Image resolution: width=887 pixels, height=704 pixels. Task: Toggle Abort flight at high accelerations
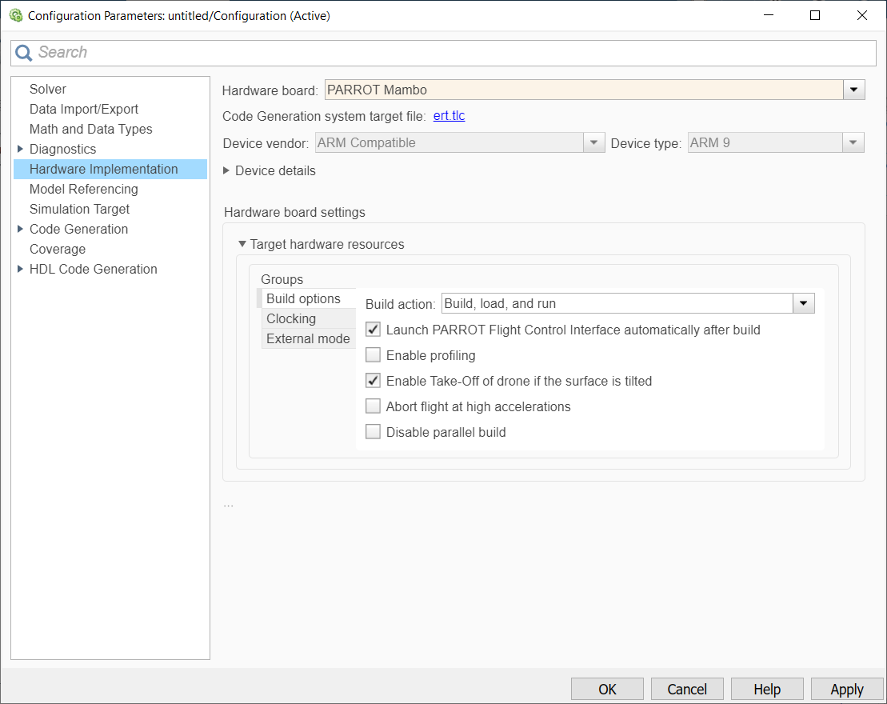373,407
